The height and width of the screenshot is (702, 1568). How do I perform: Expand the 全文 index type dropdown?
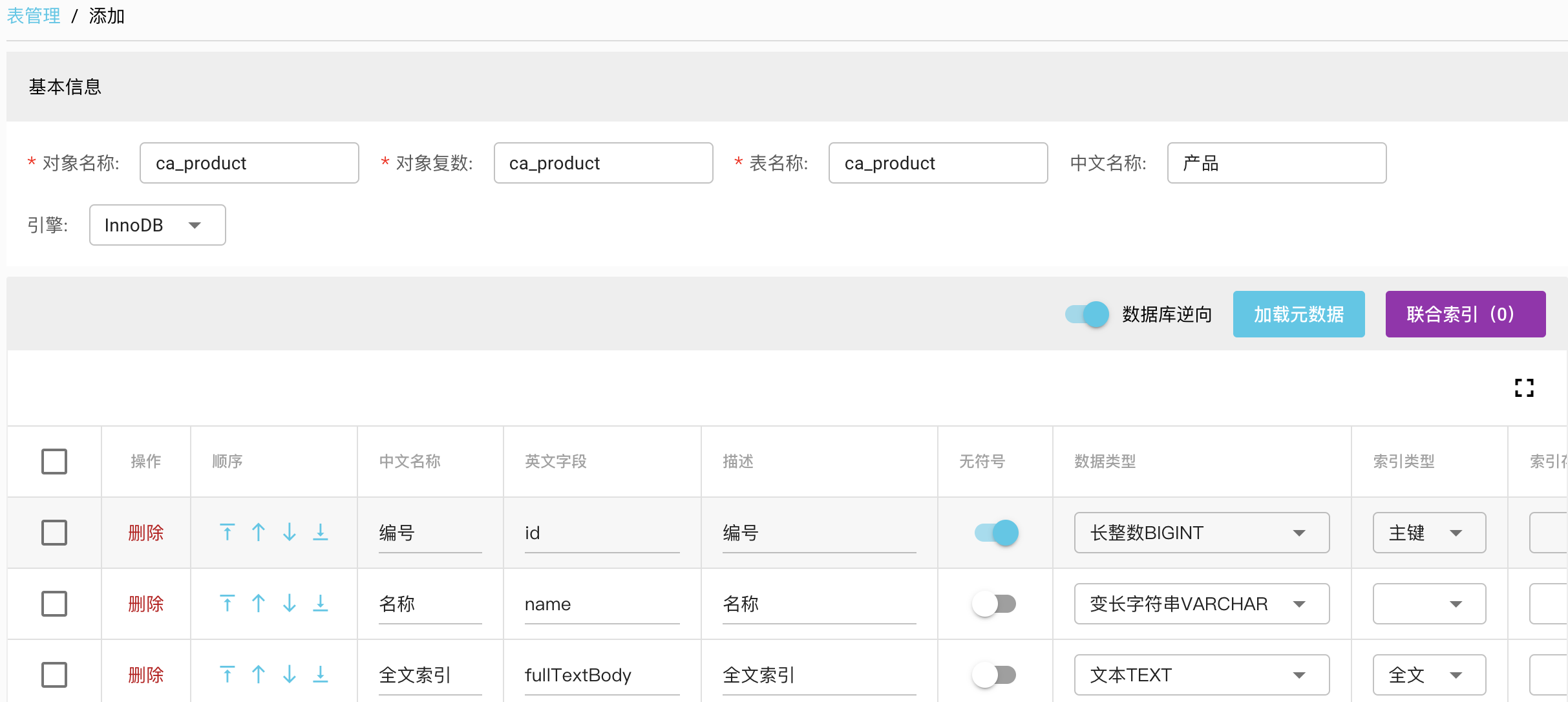point(1428,675)
